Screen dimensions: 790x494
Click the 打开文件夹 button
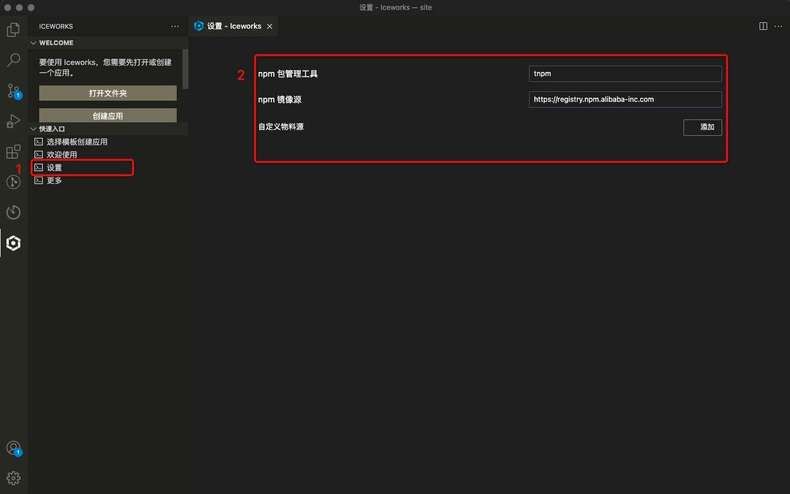108,93
